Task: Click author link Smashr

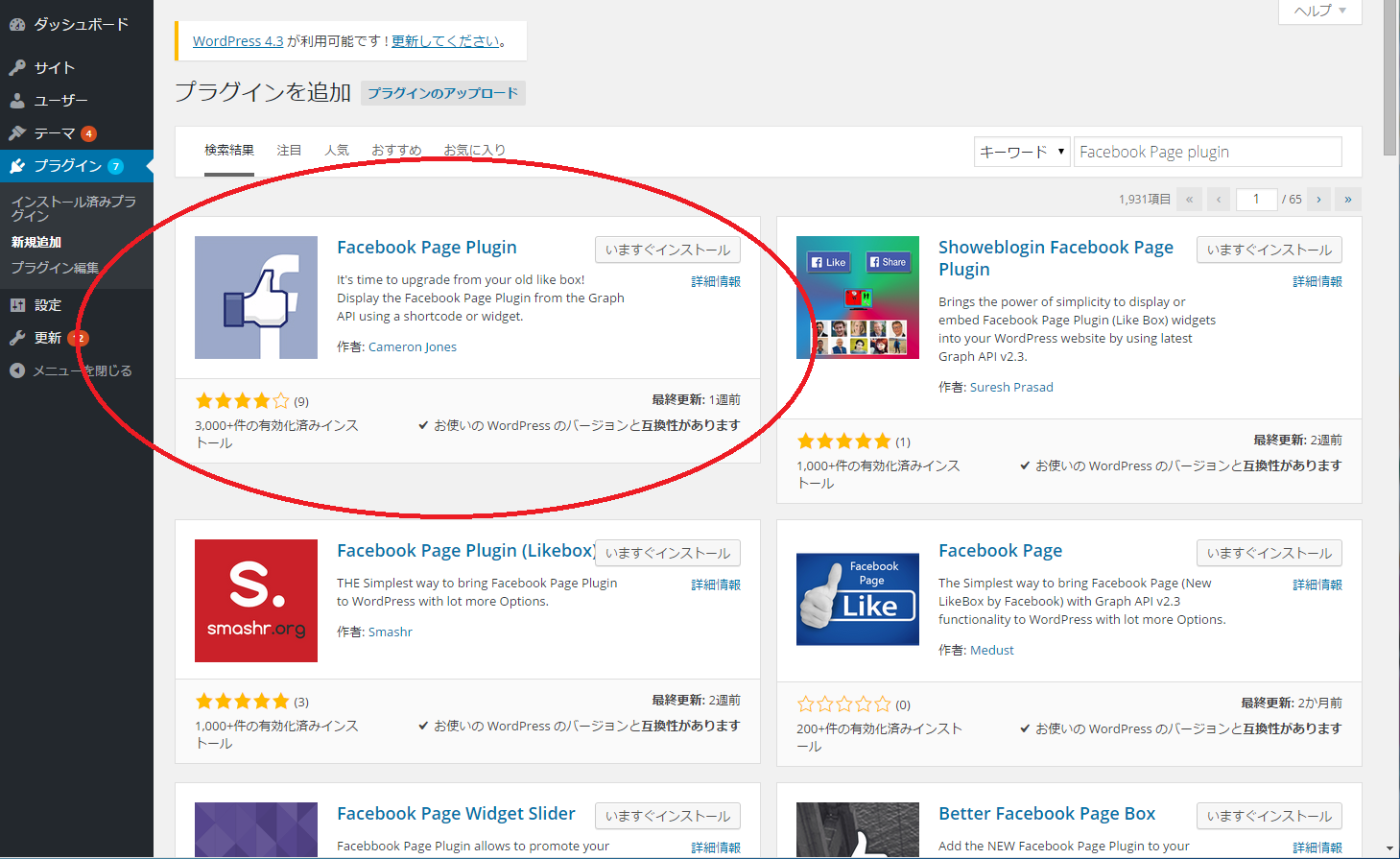Action: coord(391,632)
